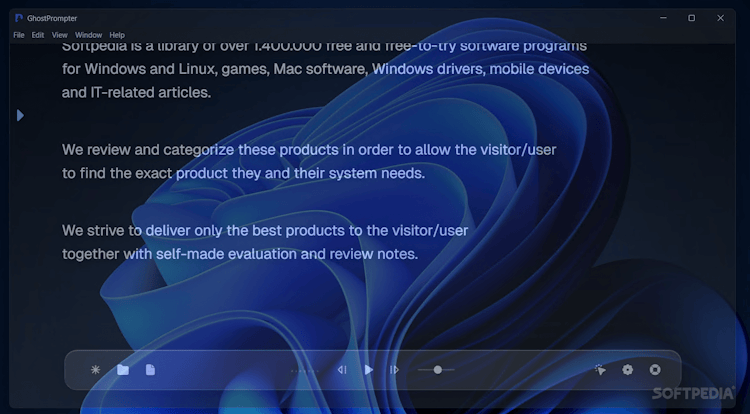The width and height of the screenshot is (750, 414).
Task: Minimize the GhostPrompter window
Action: pos(663,18)
